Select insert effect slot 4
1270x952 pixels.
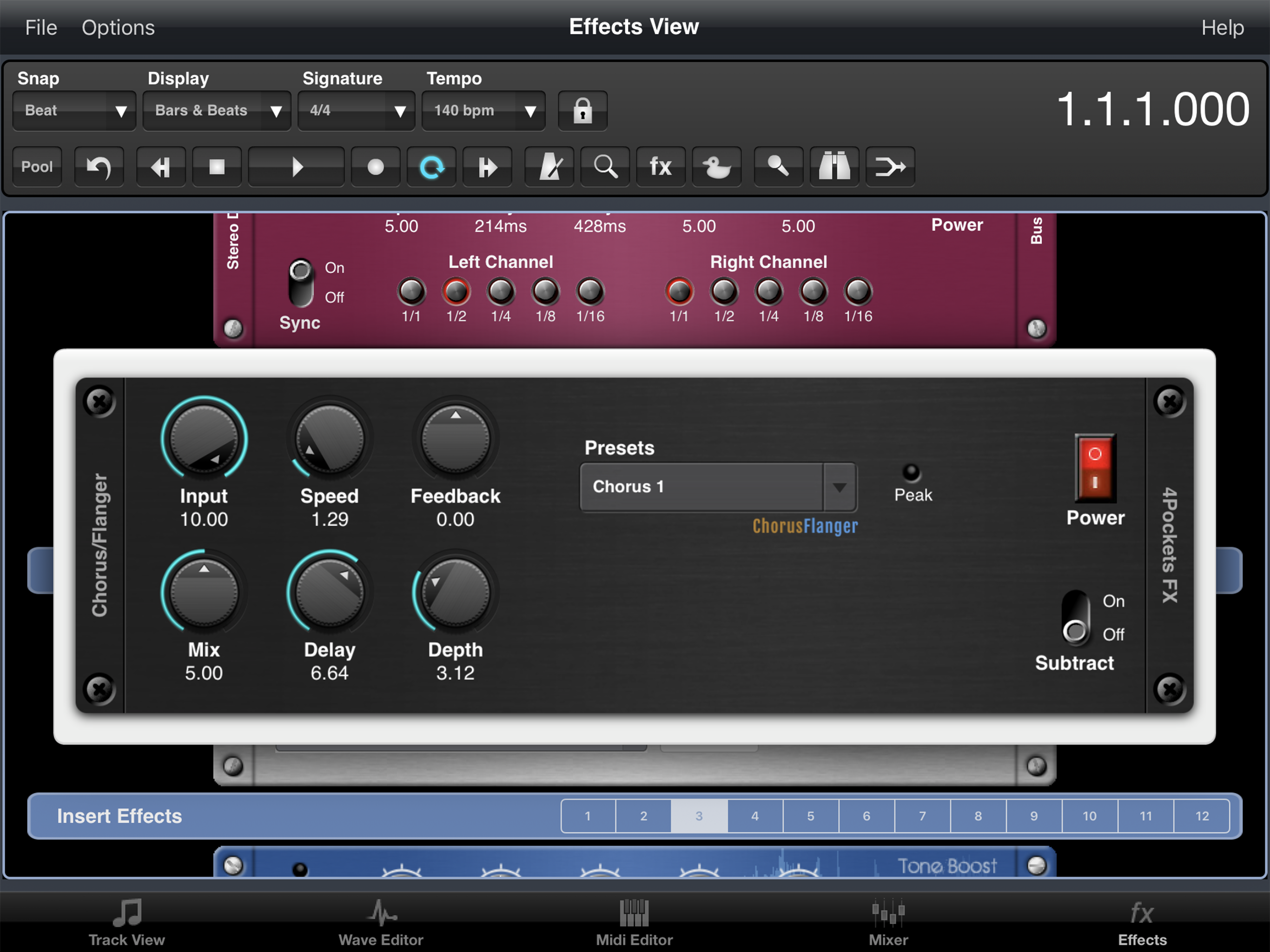click(x=754, y=815)
